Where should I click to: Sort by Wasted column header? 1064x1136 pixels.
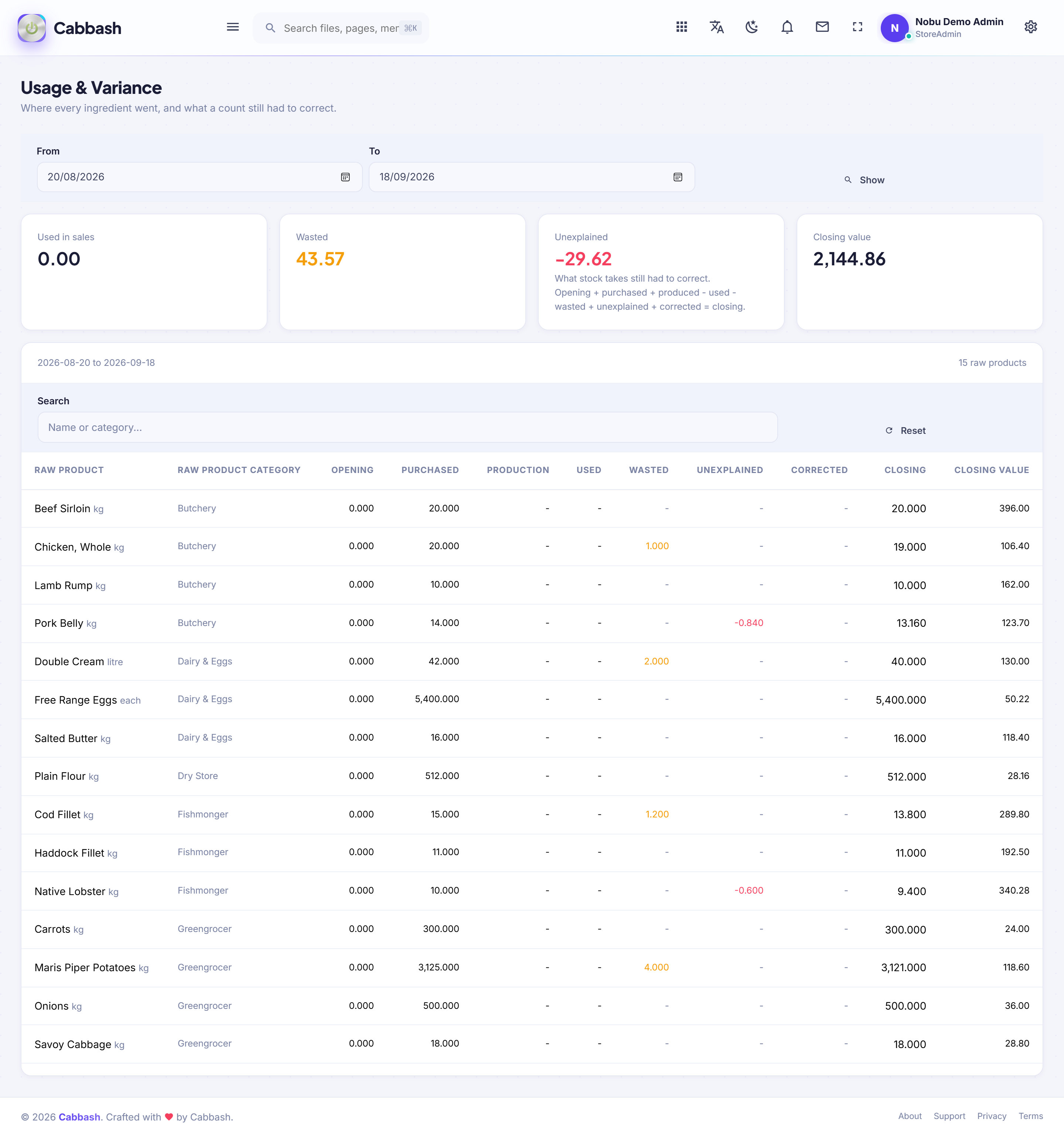point(649,470)
